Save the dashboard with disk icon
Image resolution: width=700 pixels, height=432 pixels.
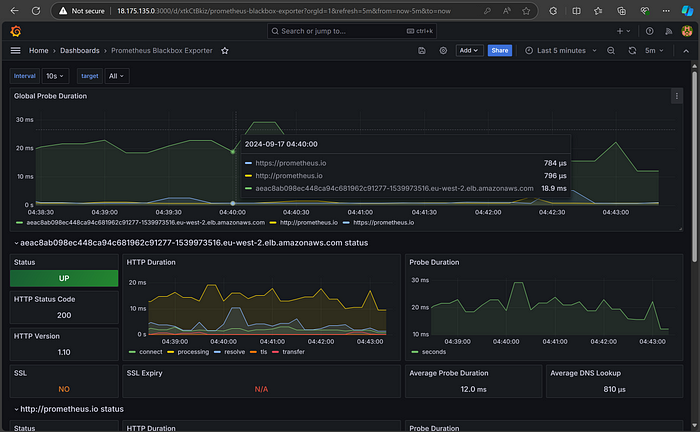(422, 50)
